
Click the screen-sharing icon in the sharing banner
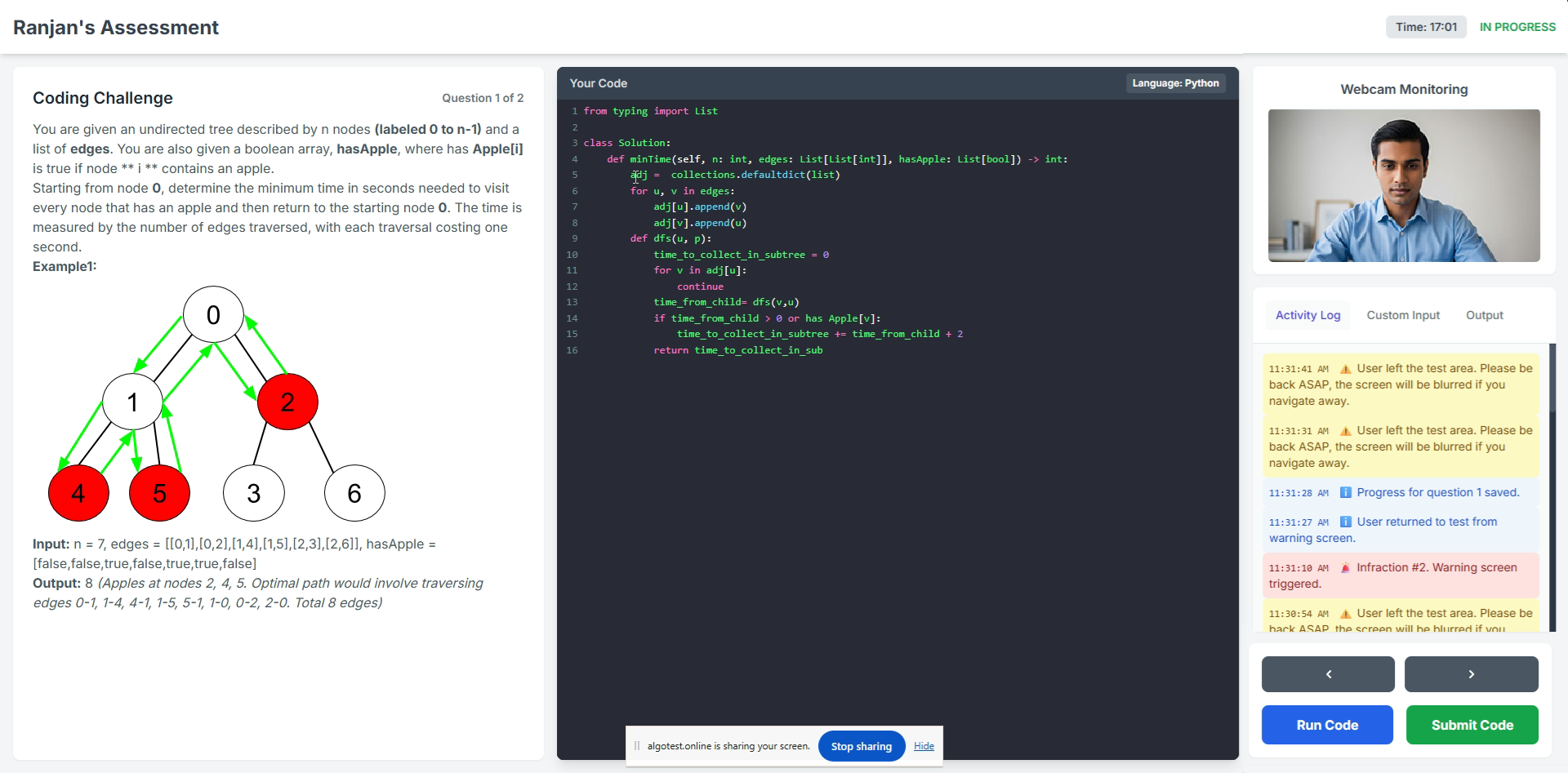pos(636,745)
